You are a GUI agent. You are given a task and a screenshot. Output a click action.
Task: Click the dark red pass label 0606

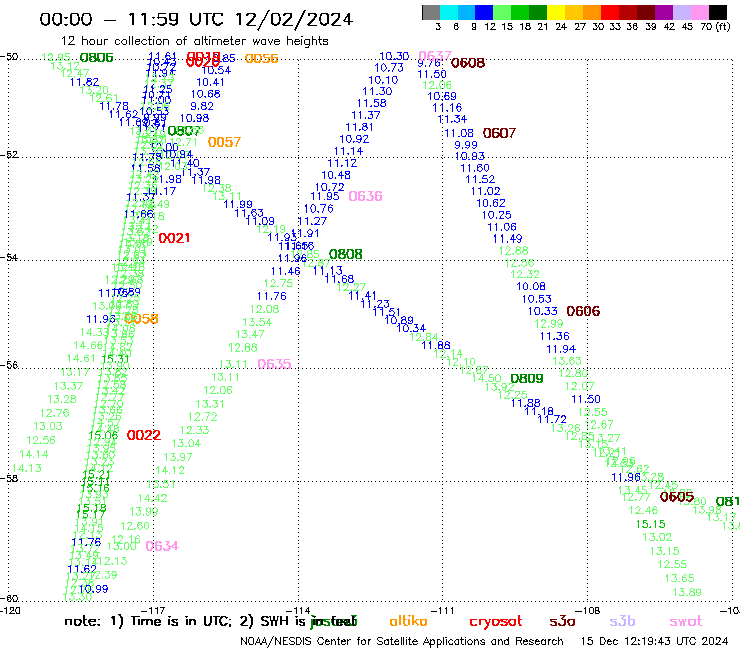583,312
